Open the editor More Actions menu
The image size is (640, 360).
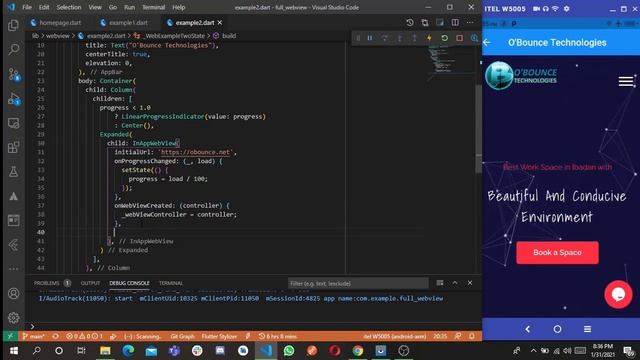coord(470,22)
